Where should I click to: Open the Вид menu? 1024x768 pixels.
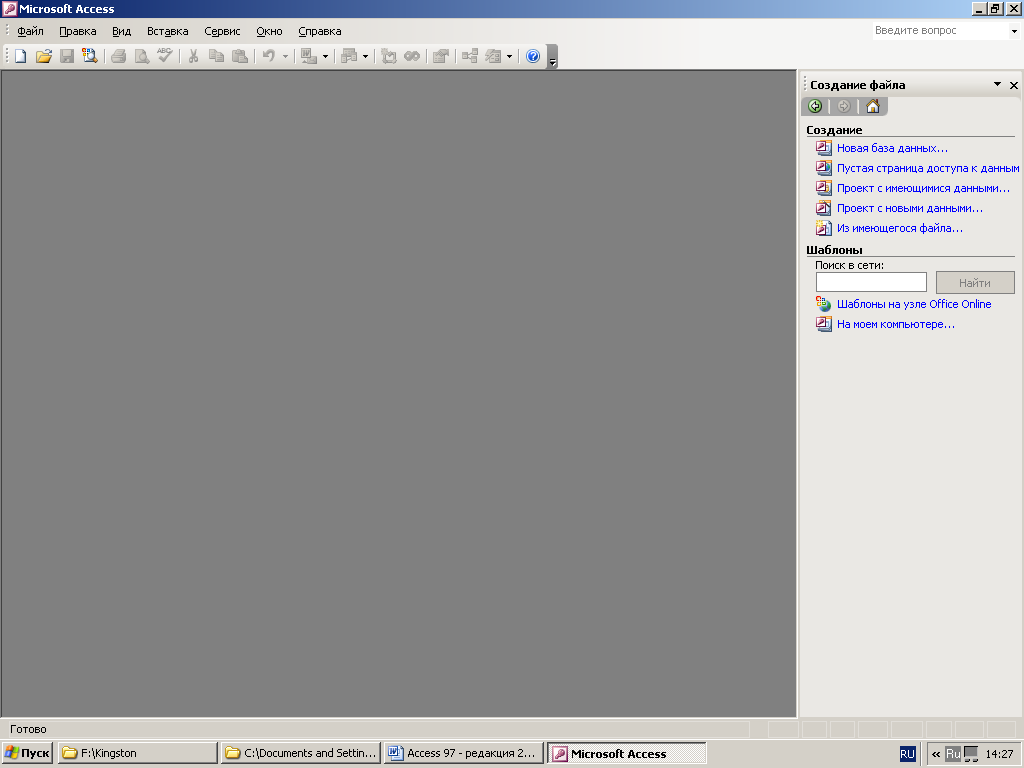[x=121, y=31]
